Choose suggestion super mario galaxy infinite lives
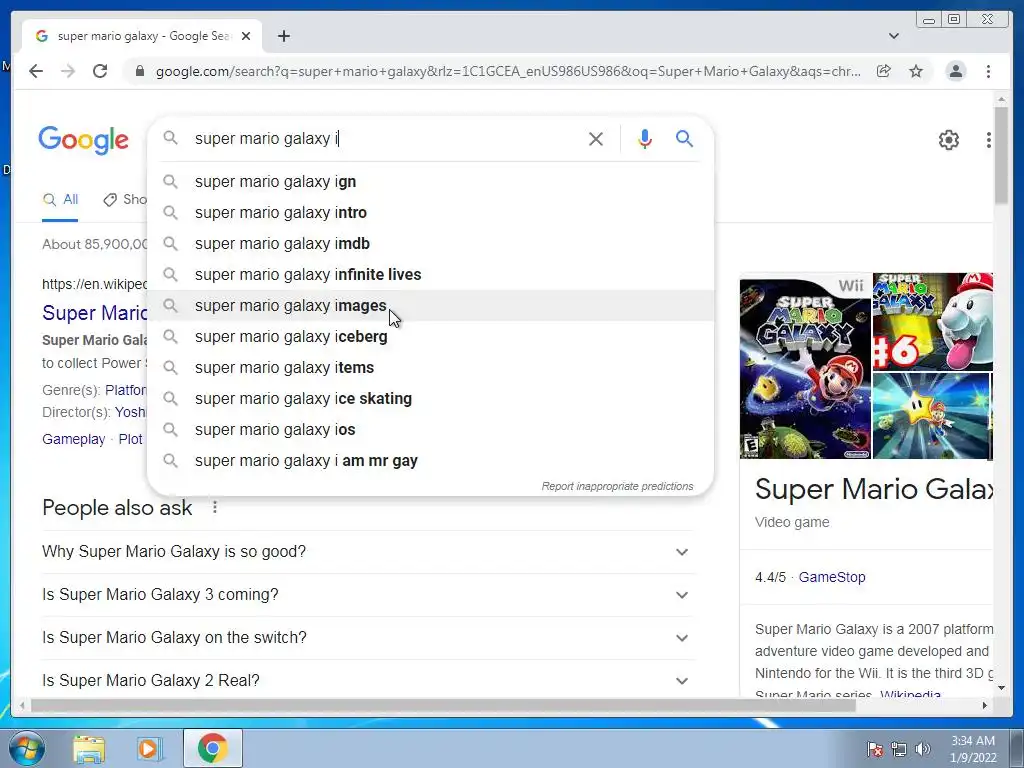 coord(431,274)
